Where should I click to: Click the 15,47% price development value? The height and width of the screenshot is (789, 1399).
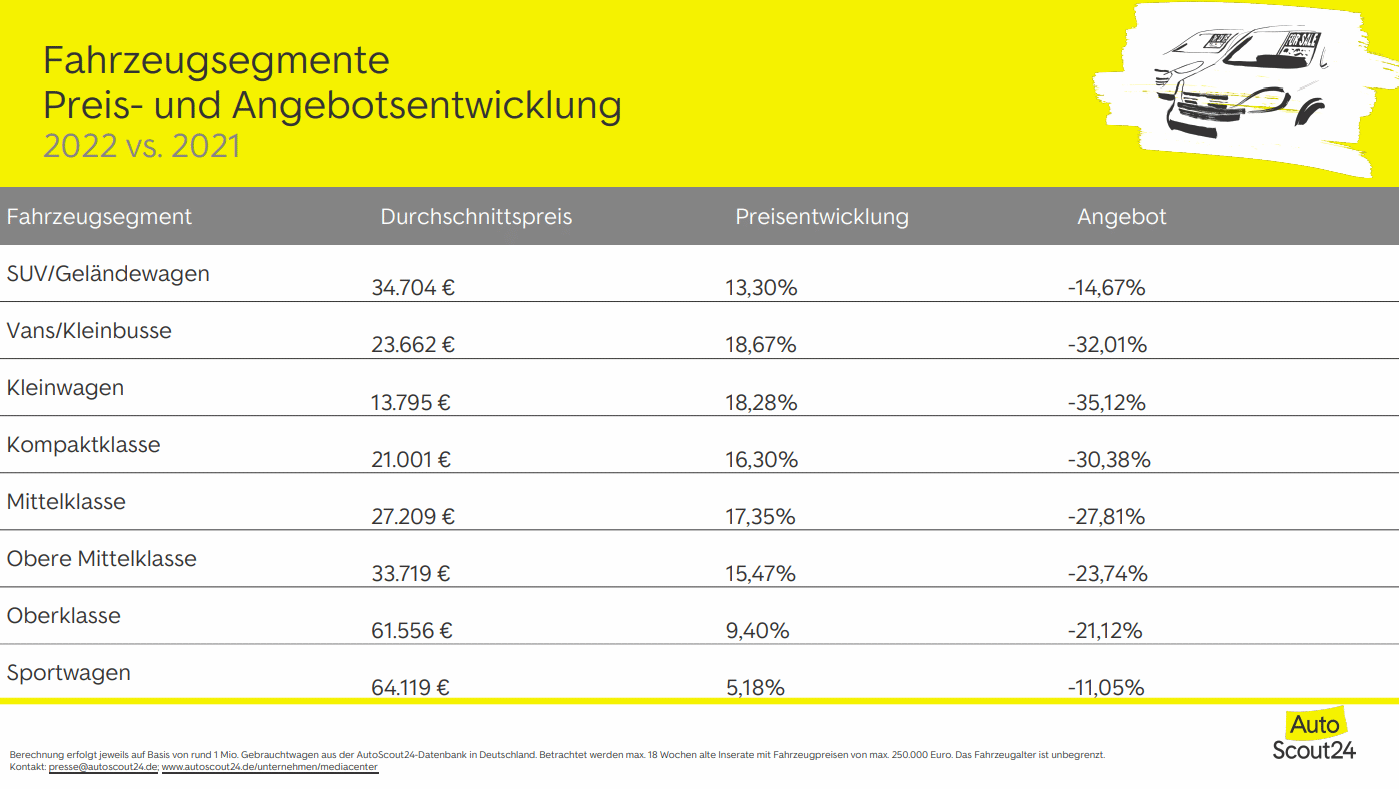pos(760,574)
